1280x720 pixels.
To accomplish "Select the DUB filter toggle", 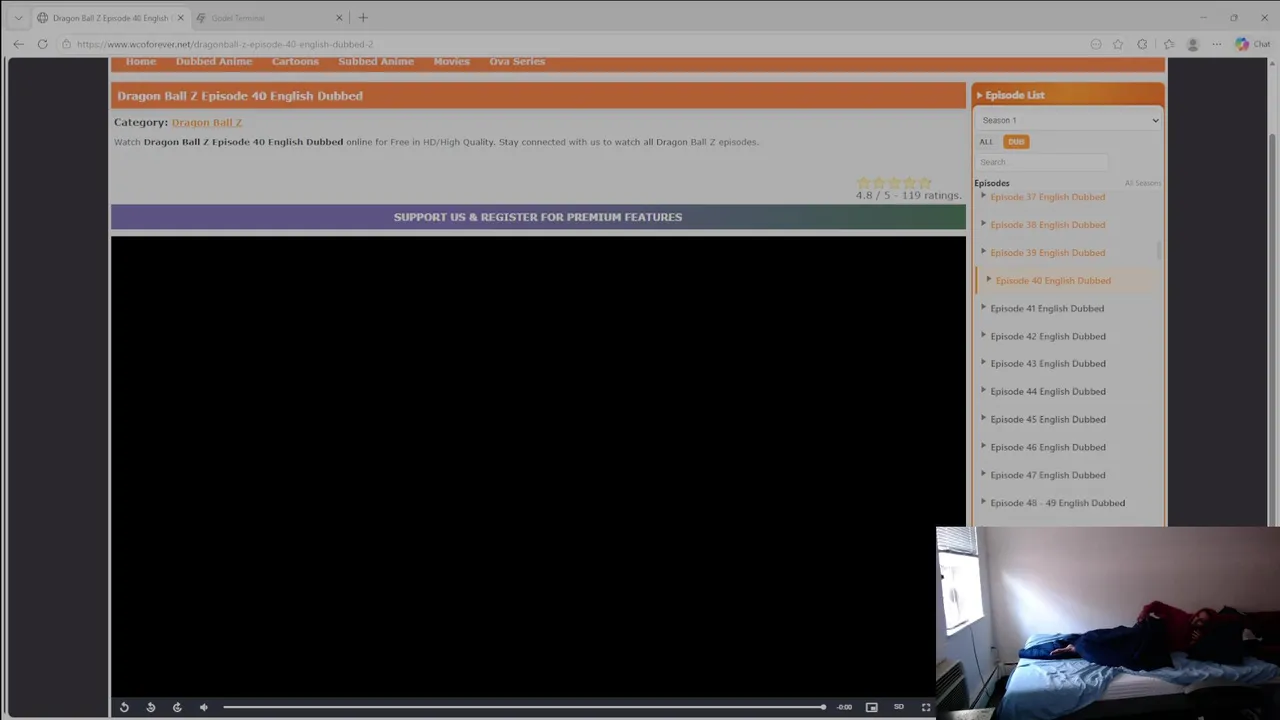I will point(1016,142).
